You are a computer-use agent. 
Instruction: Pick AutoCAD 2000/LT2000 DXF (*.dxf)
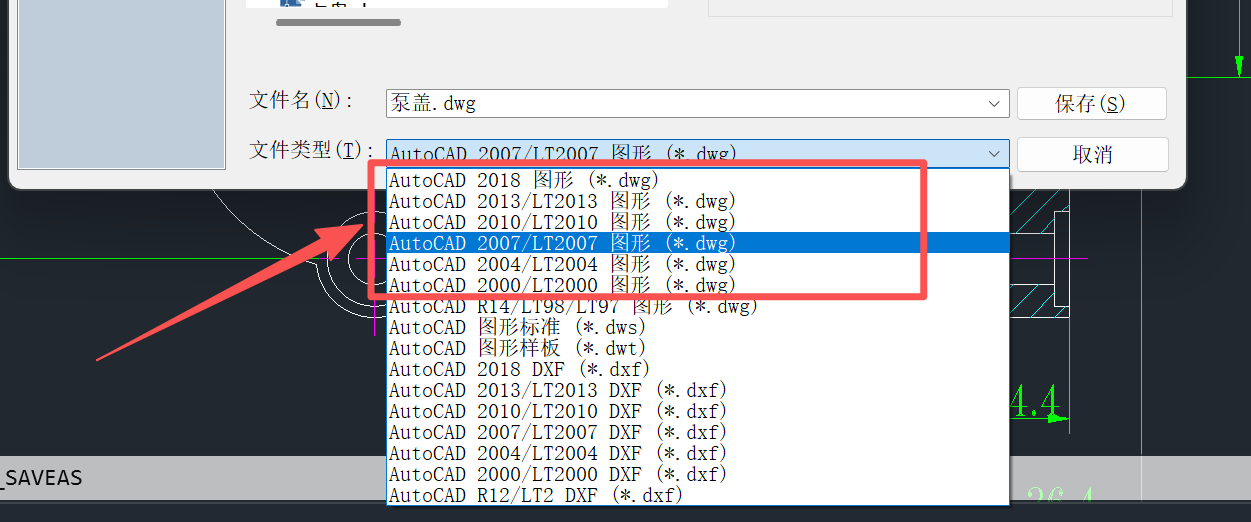coord(698,474)
